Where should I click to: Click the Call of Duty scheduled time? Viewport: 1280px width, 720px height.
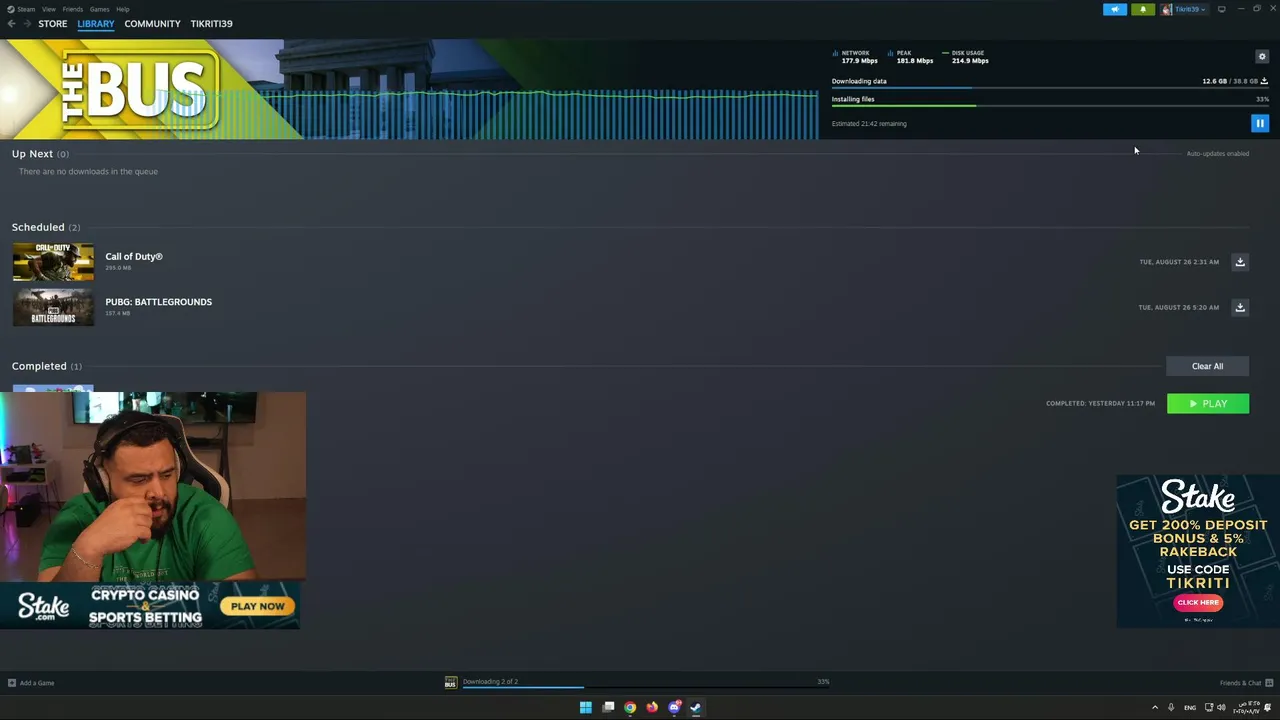click(x=1179, y=262)
